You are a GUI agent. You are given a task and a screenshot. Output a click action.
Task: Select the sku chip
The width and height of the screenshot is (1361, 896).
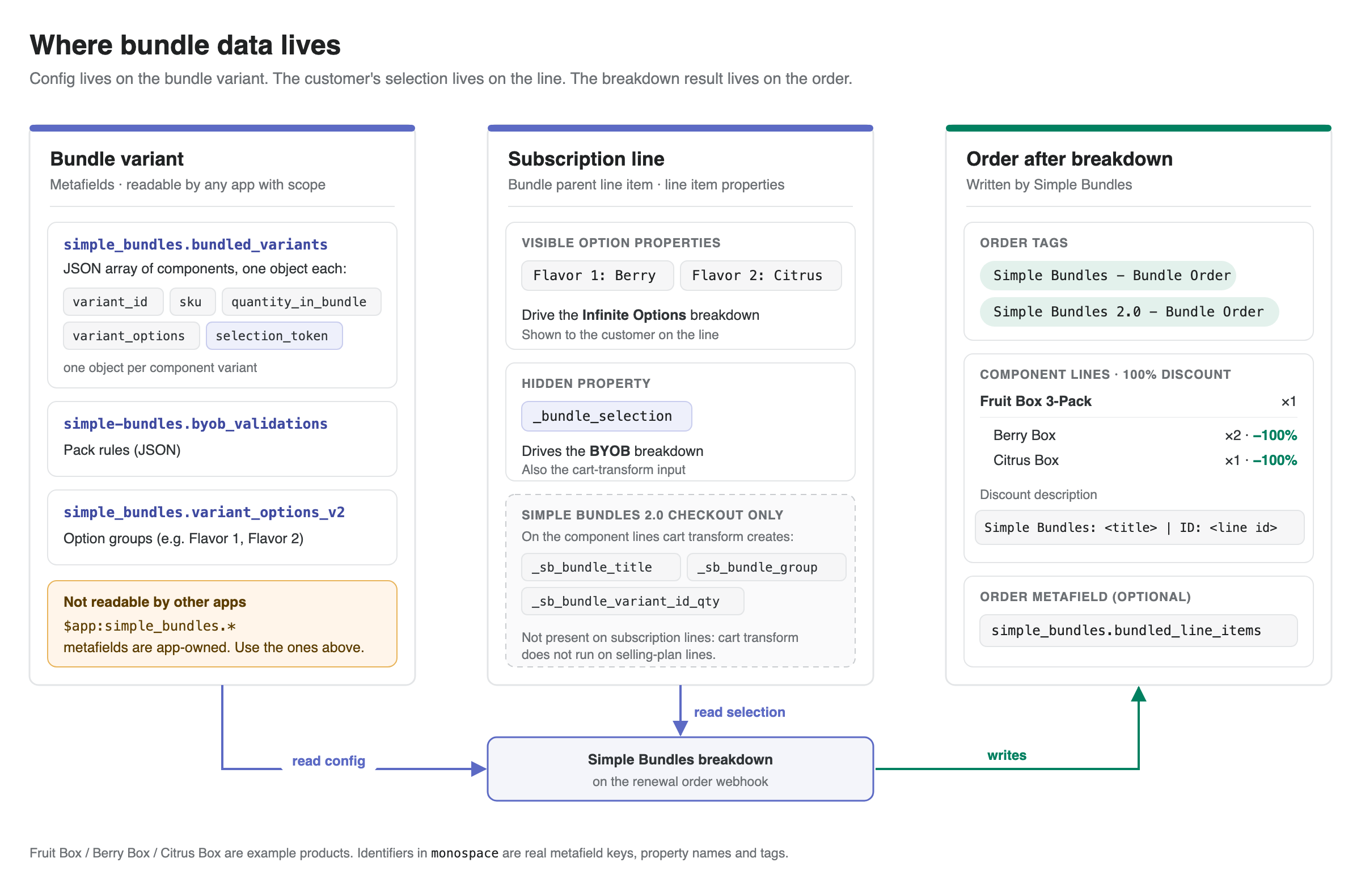[193, 302]
